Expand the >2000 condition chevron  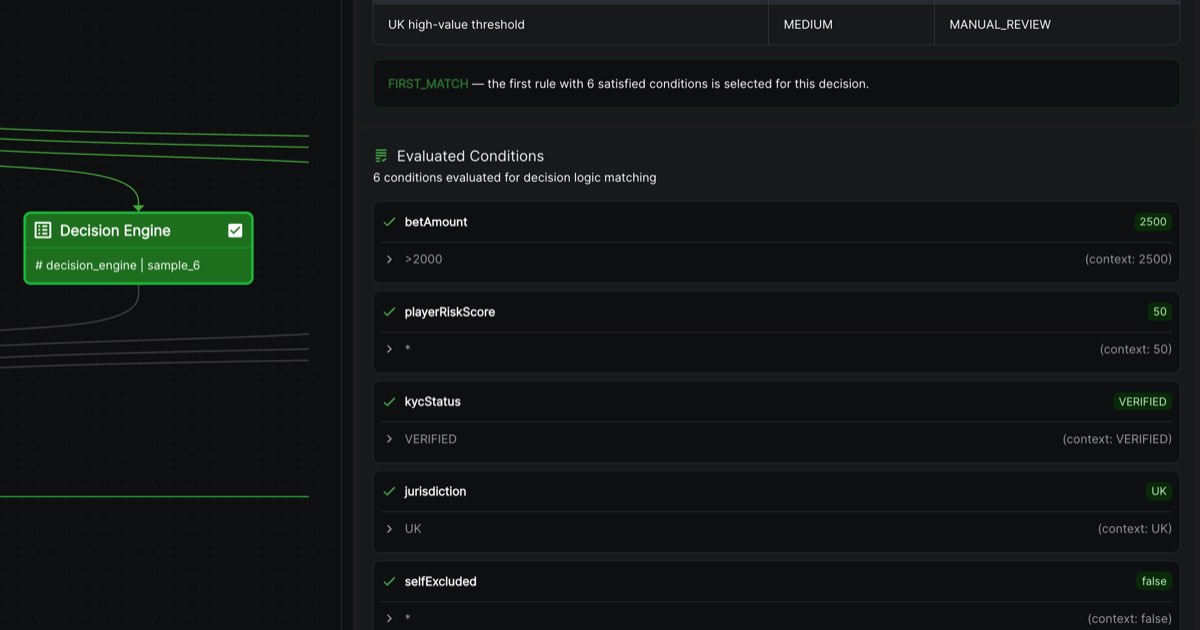click(390, 259)
